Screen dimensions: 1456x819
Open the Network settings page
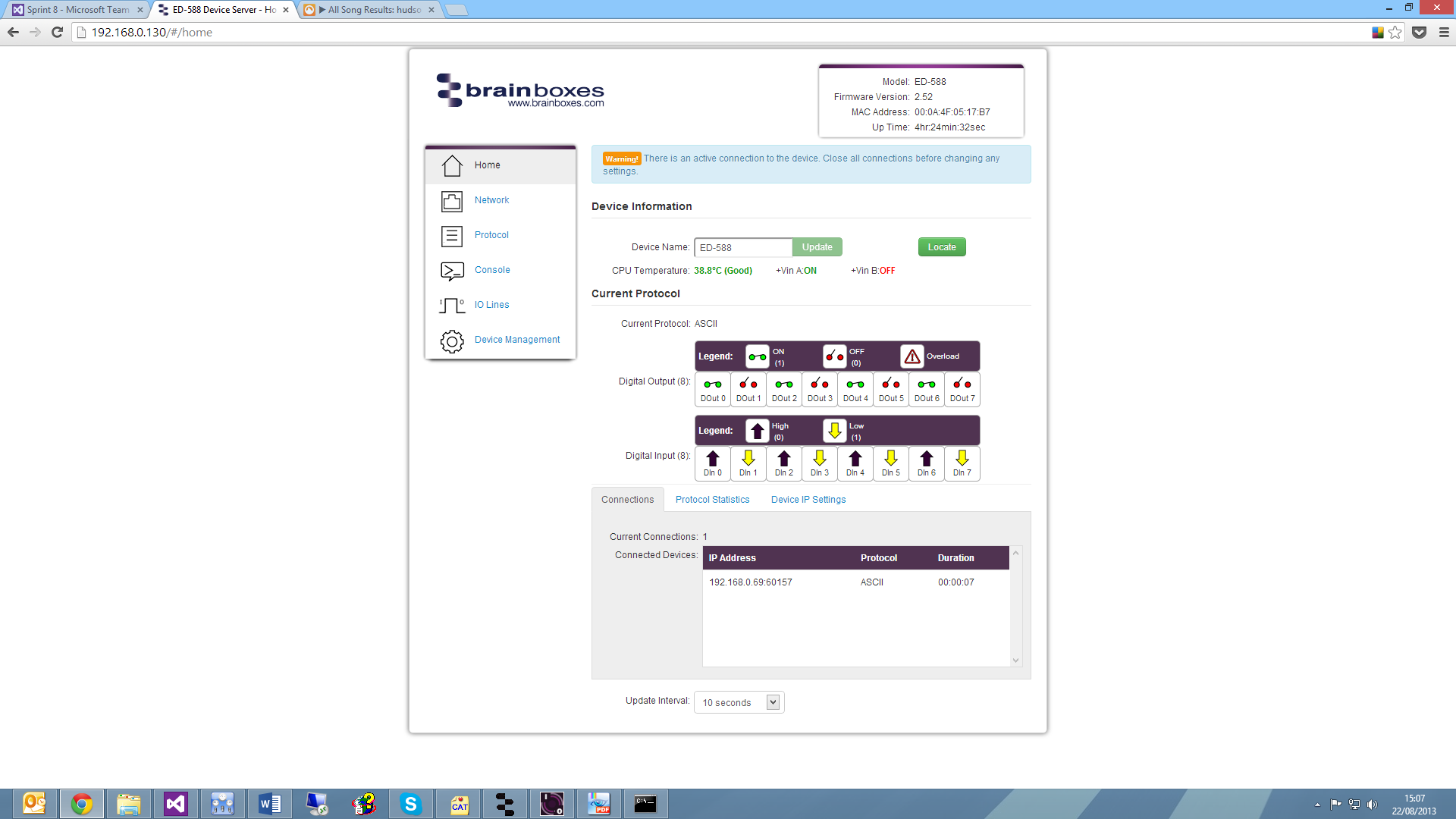tap(491, 199)
